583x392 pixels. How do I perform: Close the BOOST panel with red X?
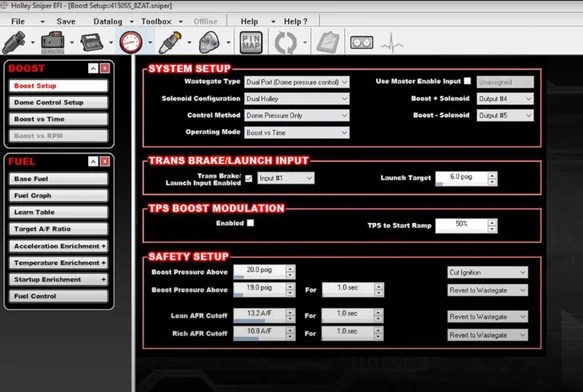click(105, 68)
